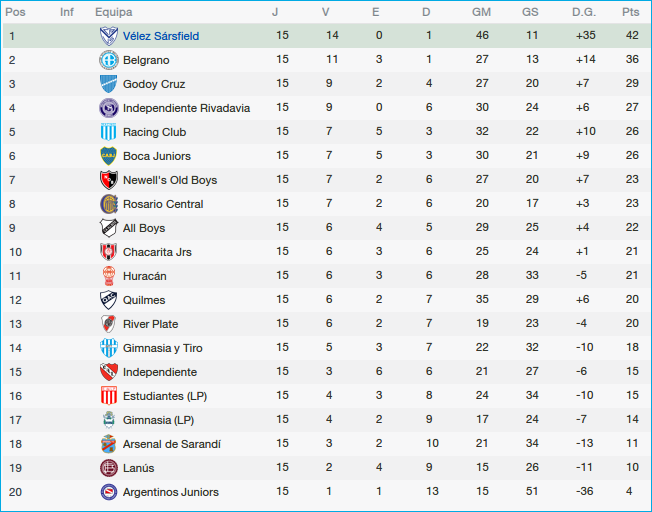This screenshot has height=512, width=652.
Task: Sort table by Pos column header
Action: click(x=15, y=12)
